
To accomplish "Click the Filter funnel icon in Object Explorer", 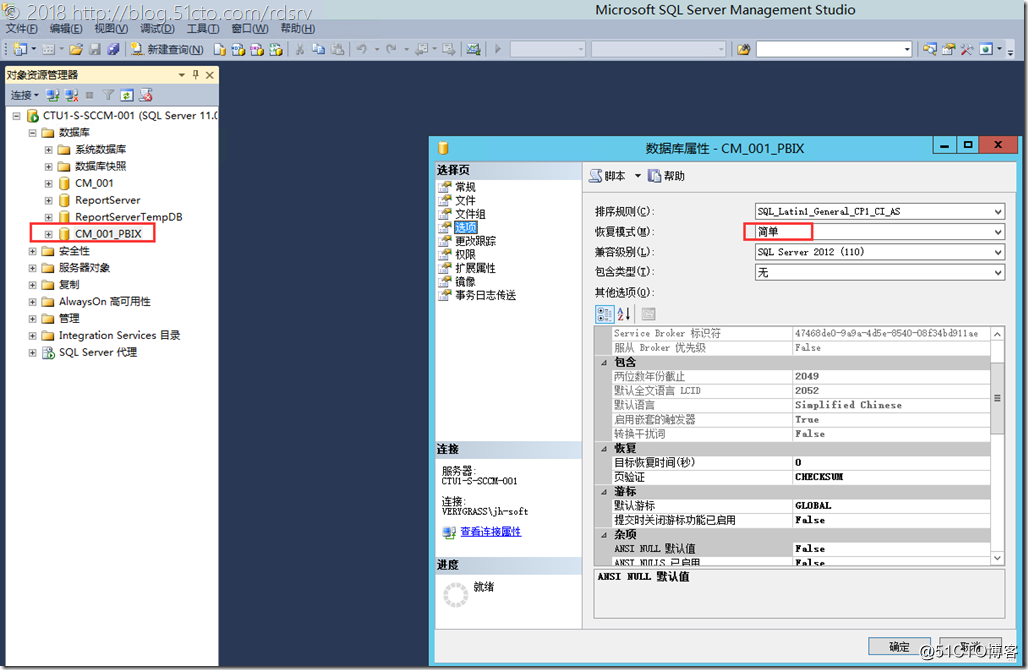I will [x=108, y=95].
